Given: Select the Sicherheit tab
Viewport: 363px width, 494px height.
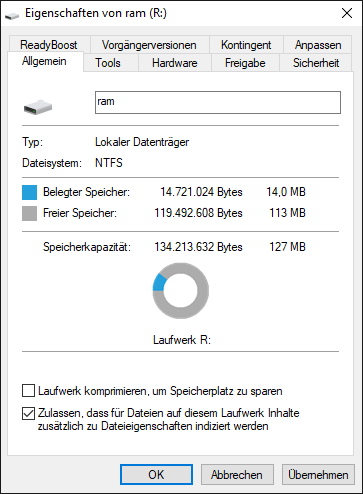Looking at the screenshot, I should coord(316,63).
